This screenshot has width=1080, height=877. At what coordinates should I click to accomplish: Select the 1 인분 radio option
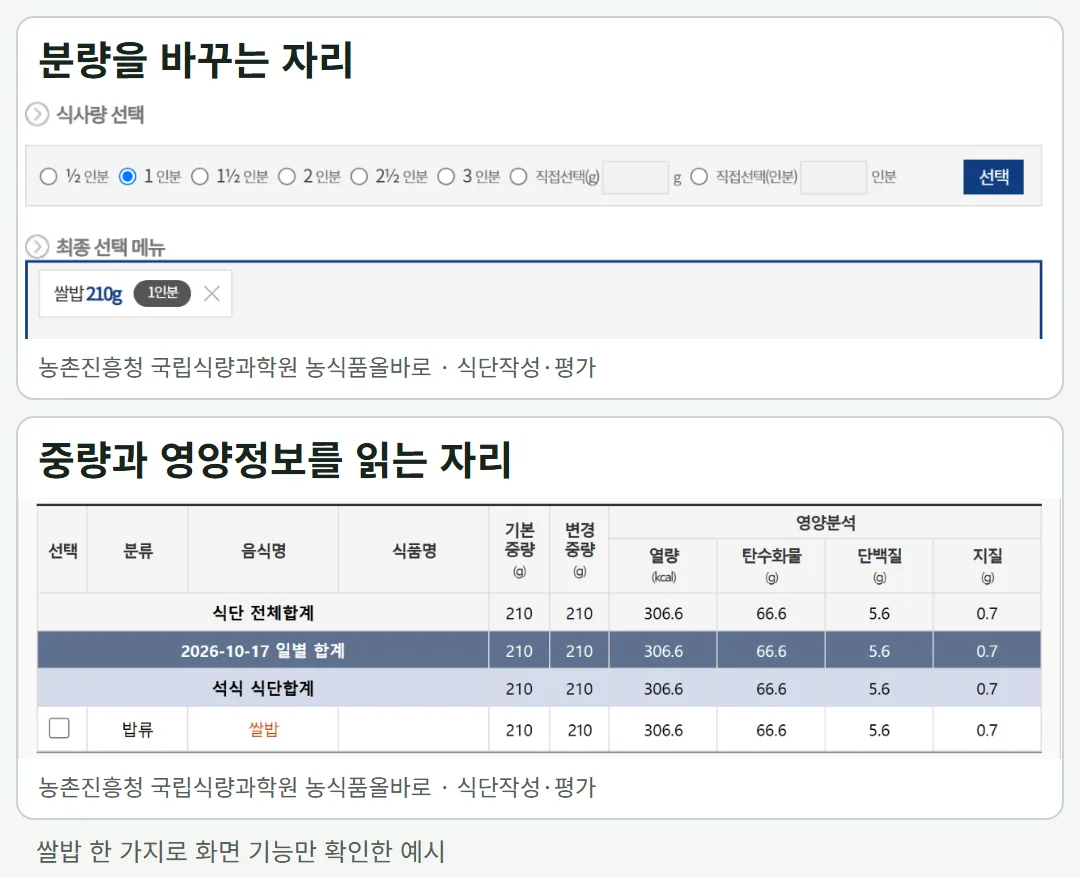(127, 176)
